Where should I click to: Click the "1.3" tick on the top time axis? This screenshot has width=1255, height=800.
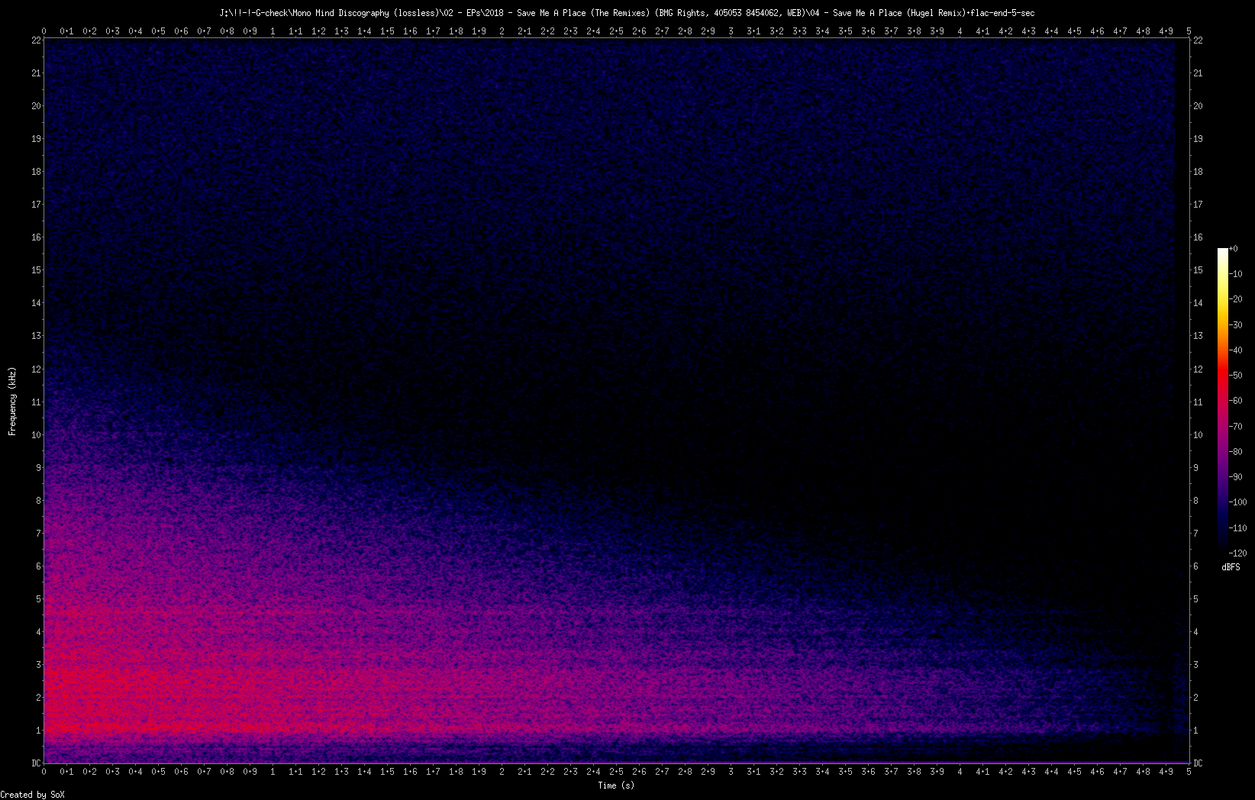(341, 30)
